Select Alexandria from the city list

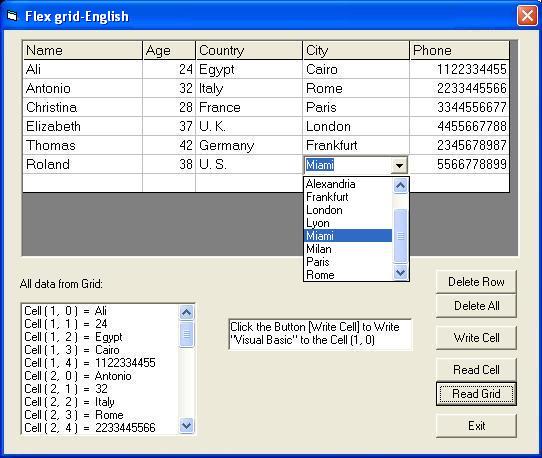tap(348, 184)
